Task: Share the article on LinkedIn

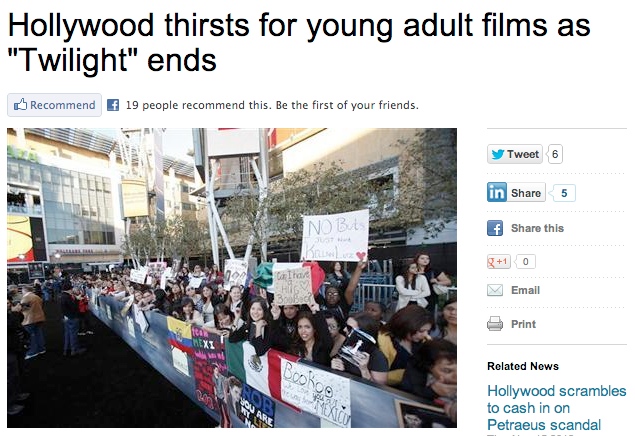Action: coord(516,192)
